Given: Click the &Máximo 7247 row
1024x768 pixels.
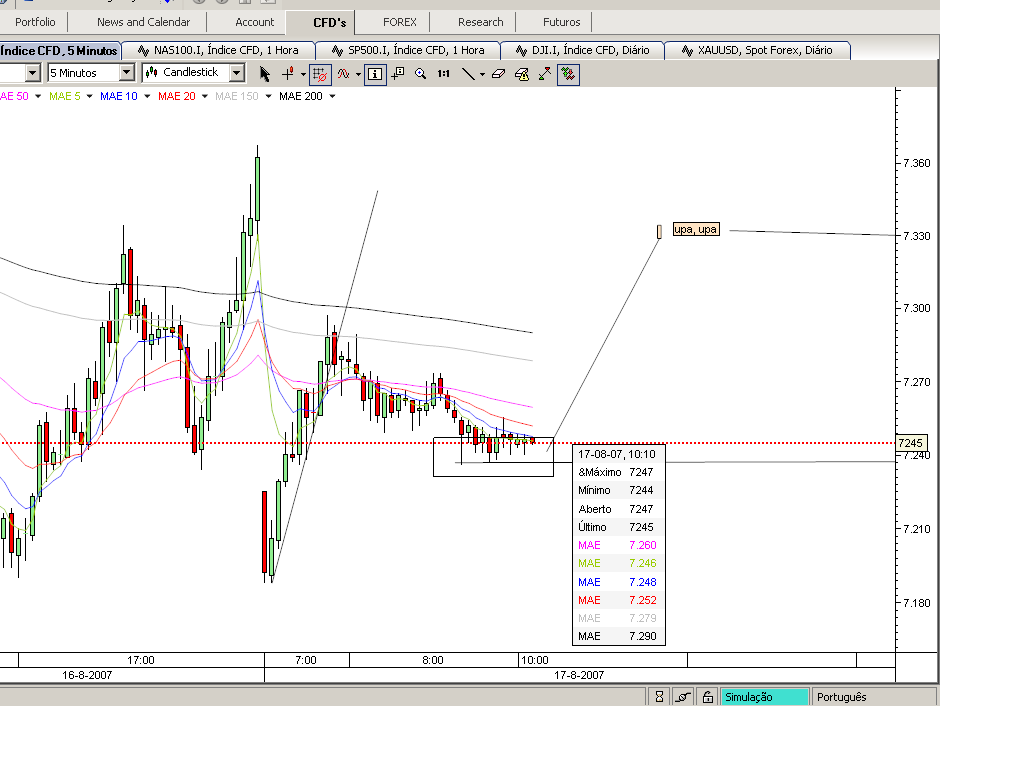Looking at the screenshot, I should pos(617,472).
